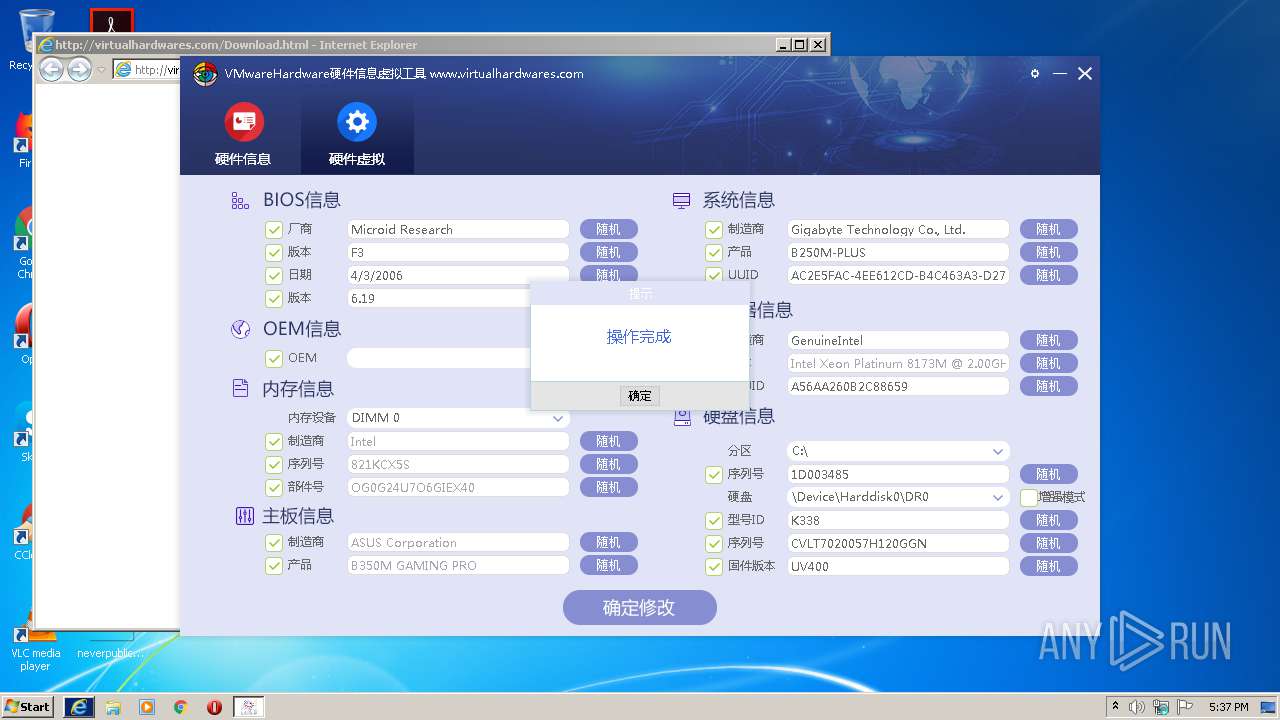Click the 确定修改 apply button
Viewport: 1280px width, 720px height.
coord(640,607)
